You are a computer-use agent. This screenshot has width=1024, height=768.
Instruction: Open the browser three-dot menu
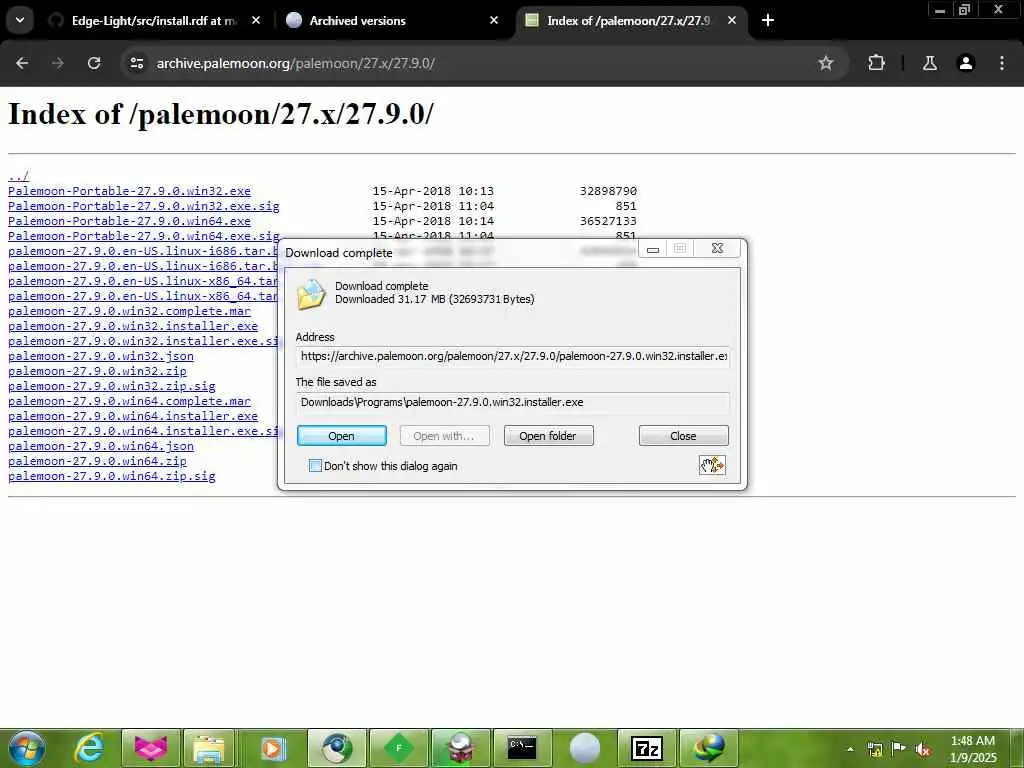[x=1001, y=63]
